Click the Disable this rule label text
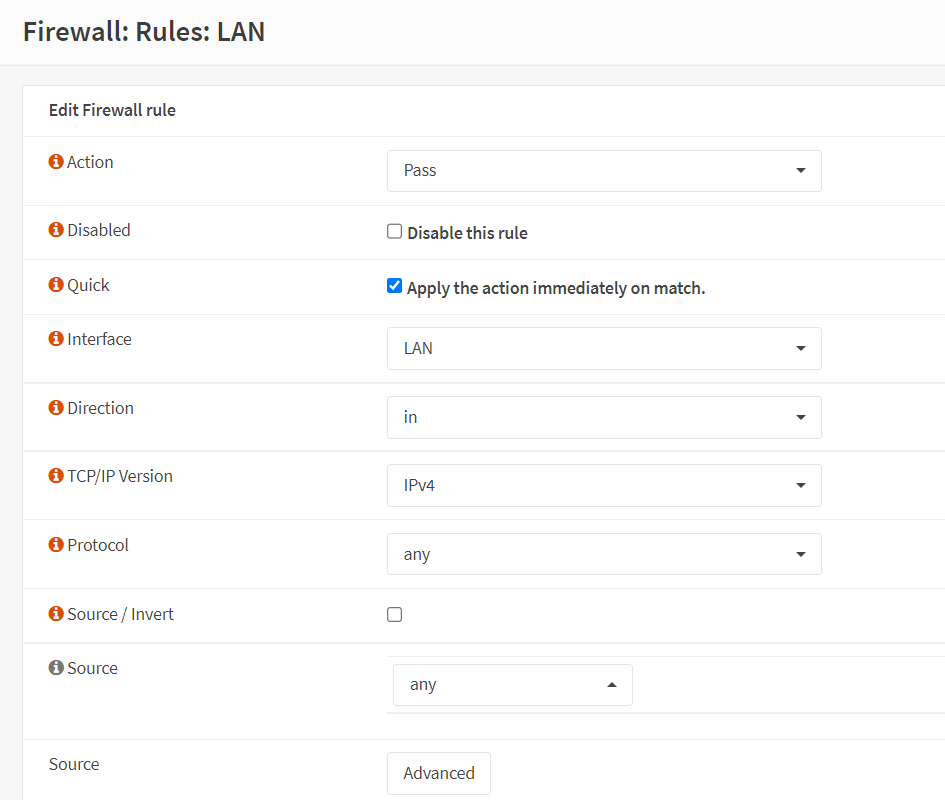945x800 pixels. click(x=467, y=233)
